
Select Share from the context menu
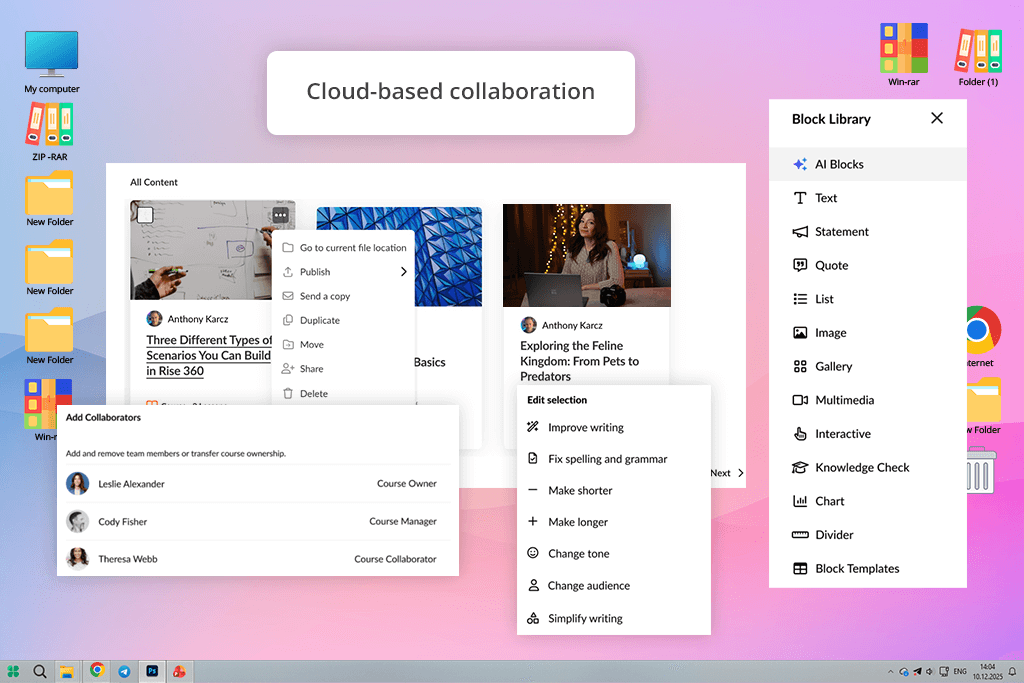(344, 369)
